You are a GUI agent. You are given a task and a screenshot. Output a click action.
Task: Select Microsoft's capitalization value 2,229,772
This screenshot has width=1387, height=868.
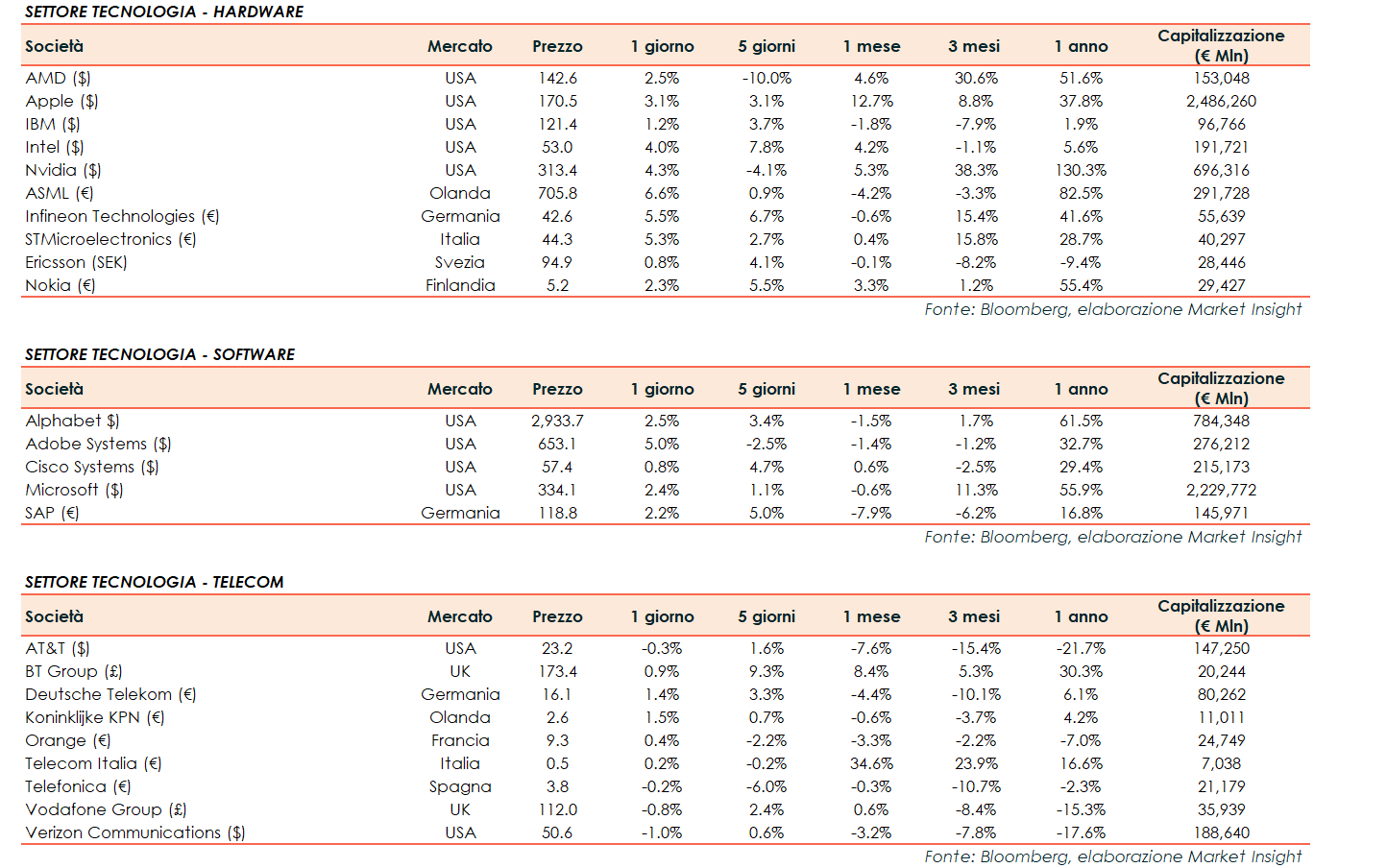pyautogui.click(x=1221, y=490)
